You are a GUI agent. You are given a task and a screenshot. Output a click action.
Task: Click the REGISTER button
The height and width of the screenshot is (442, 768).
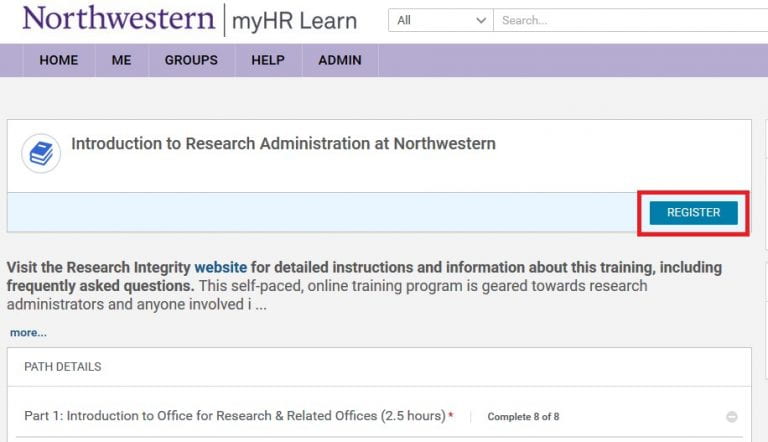coord(694,213)
